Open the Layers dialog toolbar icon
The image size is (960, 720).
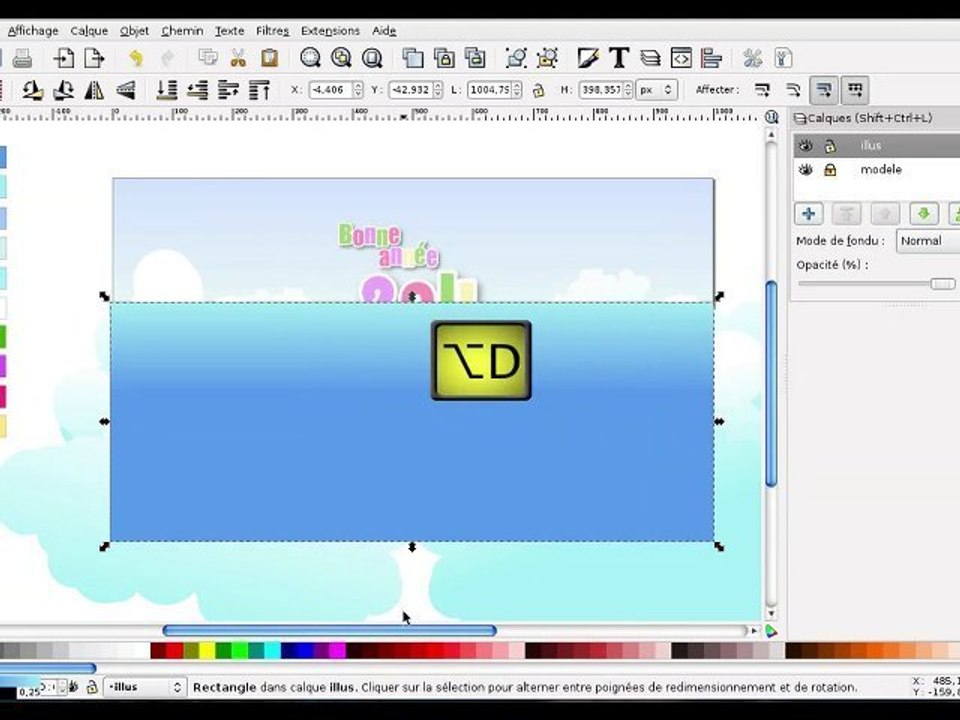point(650,58)
